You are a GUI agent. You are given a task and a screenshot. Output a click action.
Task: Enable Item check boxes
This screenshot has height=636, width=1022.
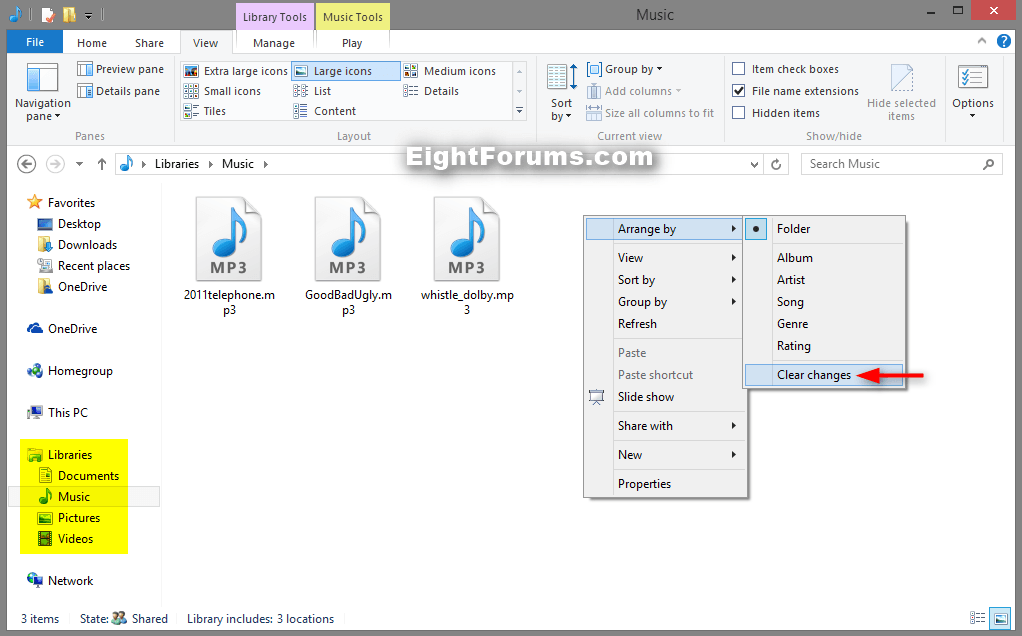pos(739,69)
